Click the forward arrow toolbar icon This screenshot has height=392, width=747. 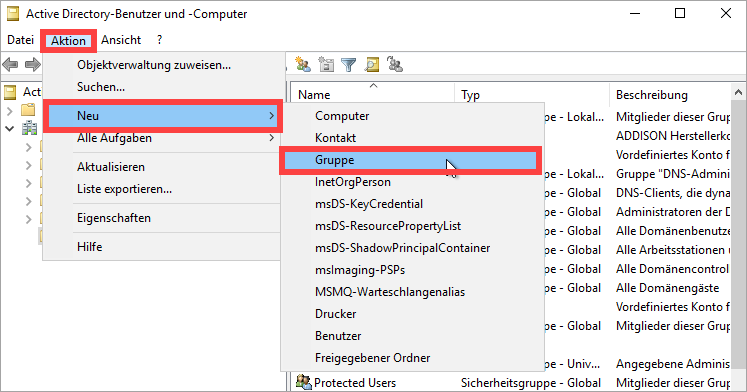[32, 64]
